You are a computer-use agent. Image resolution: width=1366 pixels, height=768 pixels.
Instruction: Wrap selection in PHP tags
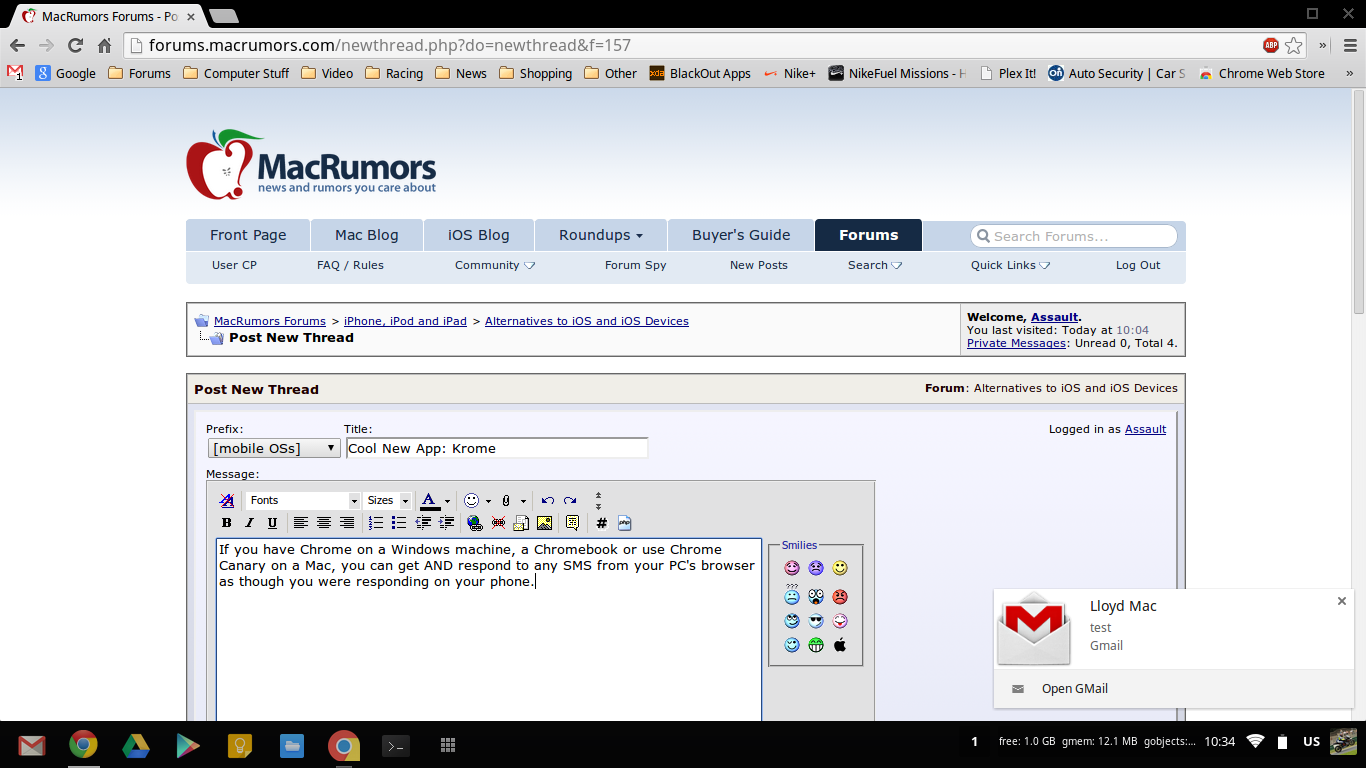coord(624,523)
